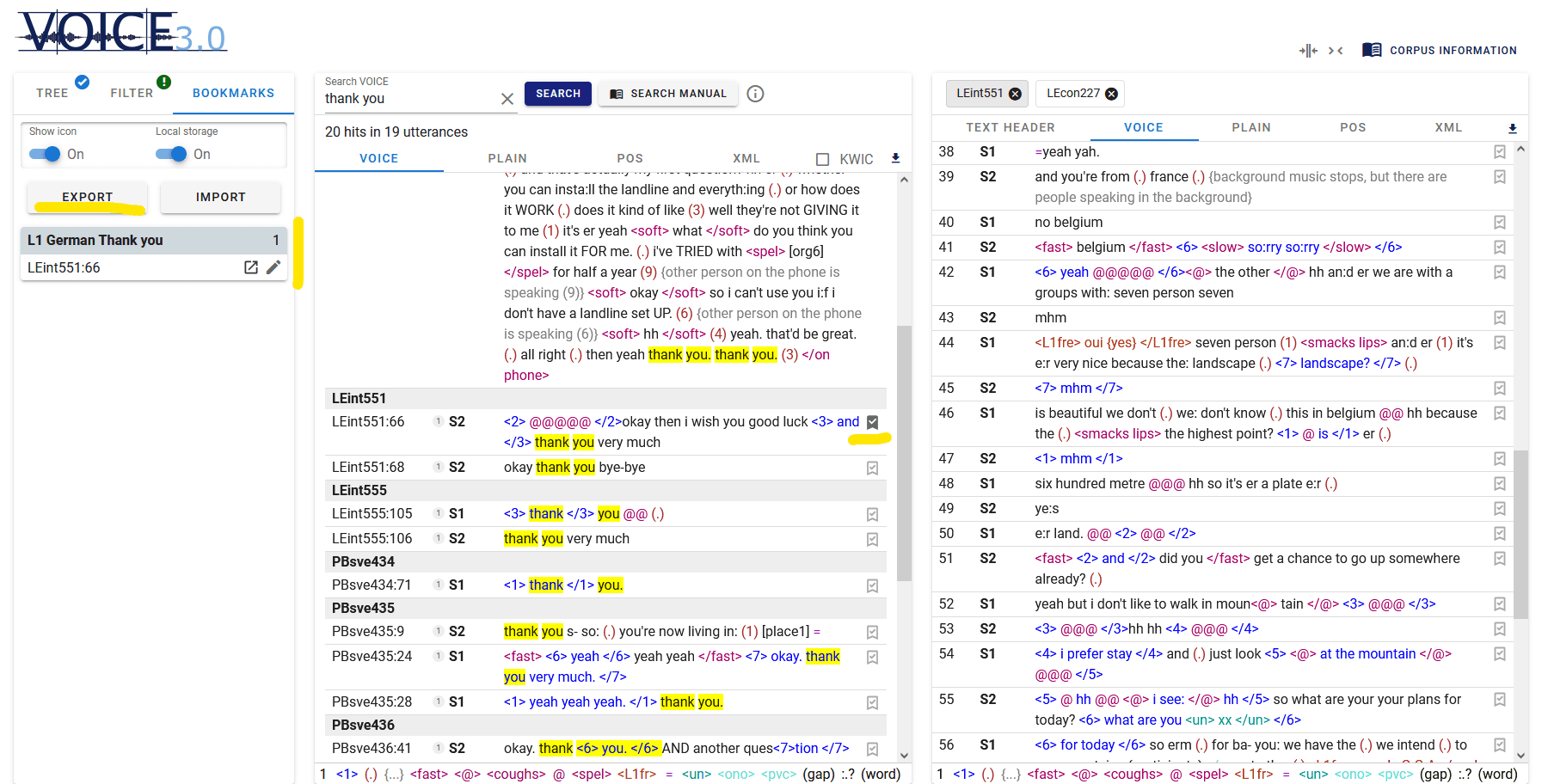This screenshot has height=784, width=1548.
Task: Open the search info help icon
Action: pyautogui.click(x=755, y=94)
